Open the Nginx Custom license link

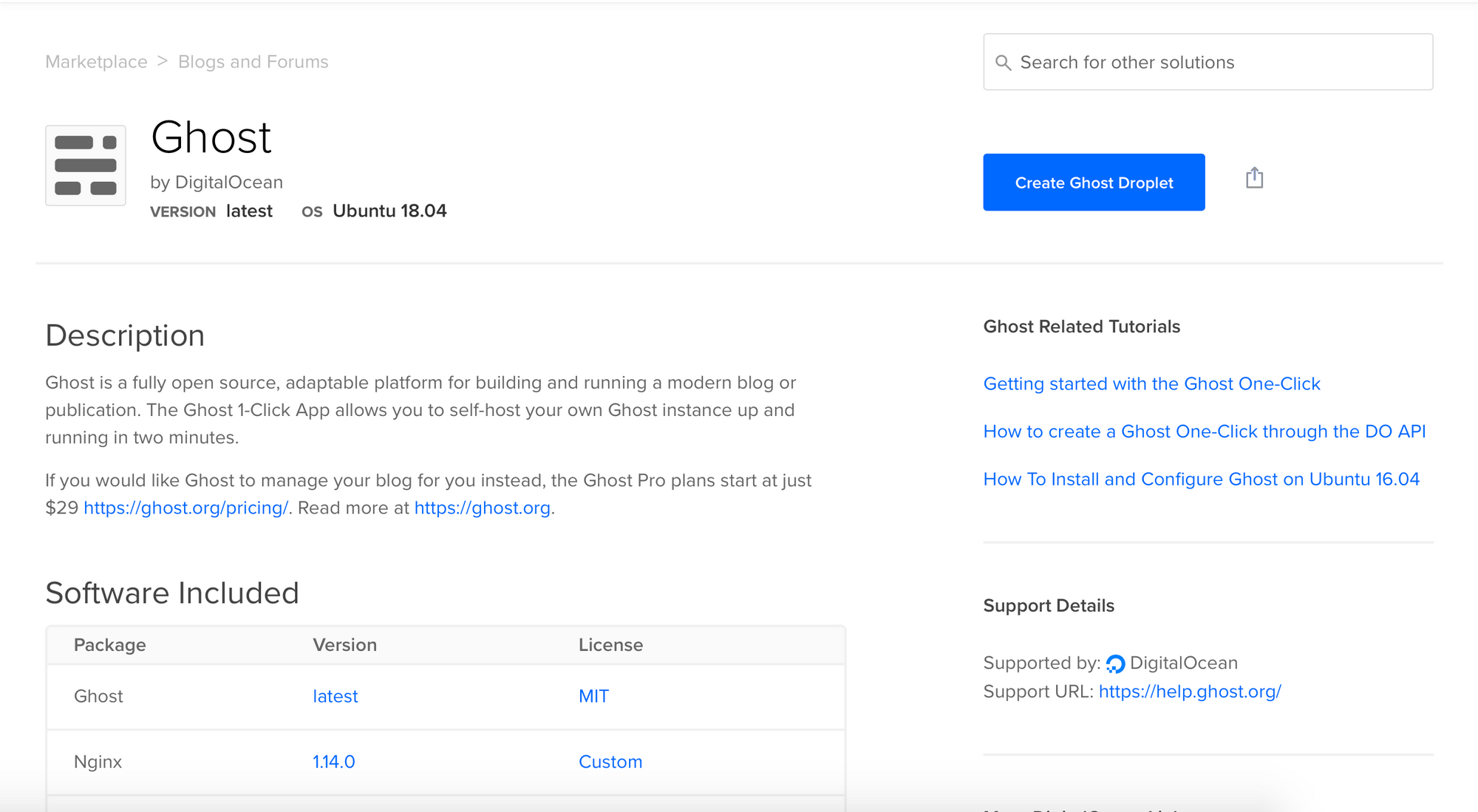610,762
